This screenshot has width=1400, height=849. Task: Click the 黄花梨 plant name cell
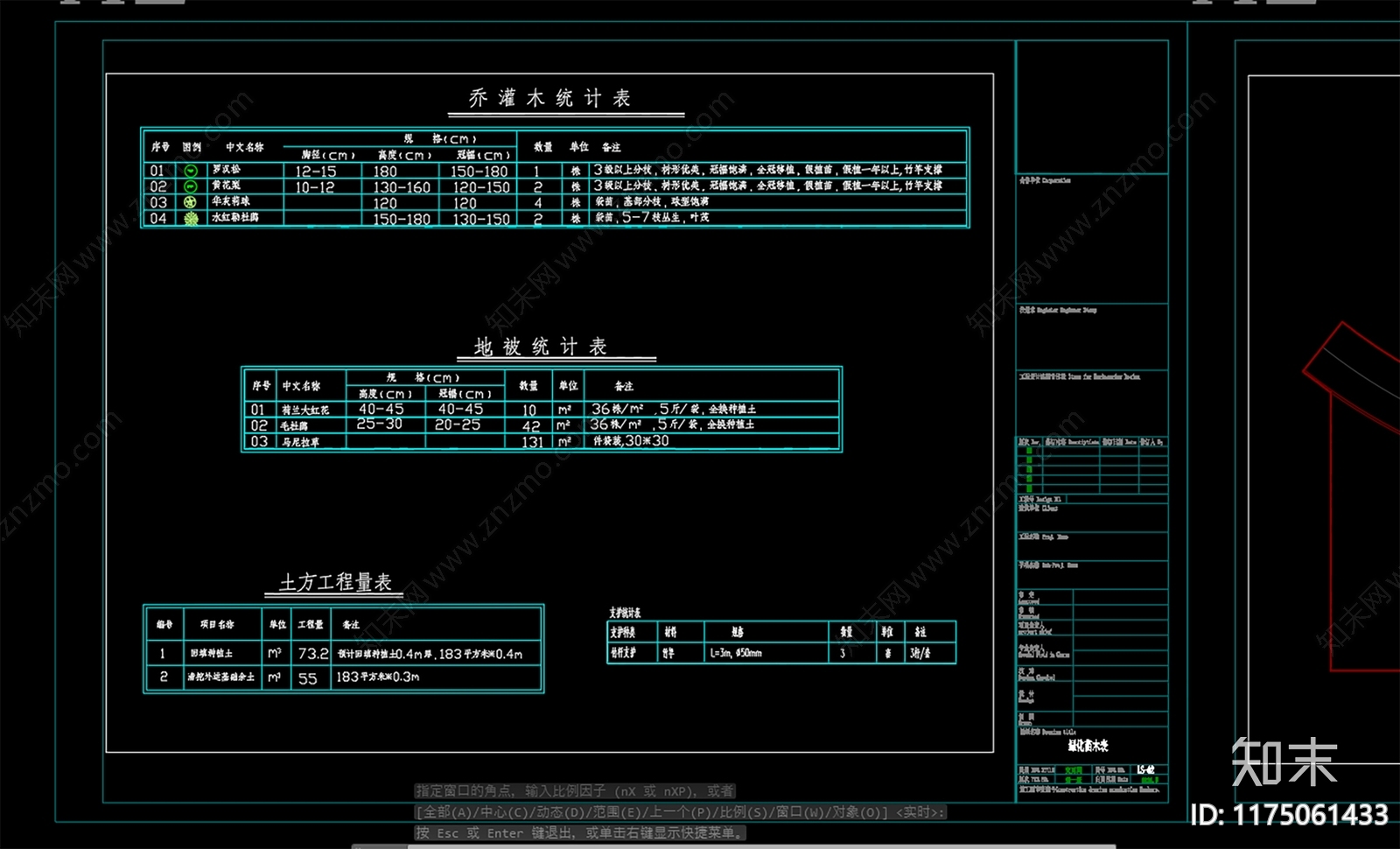(x=226, y=186)
